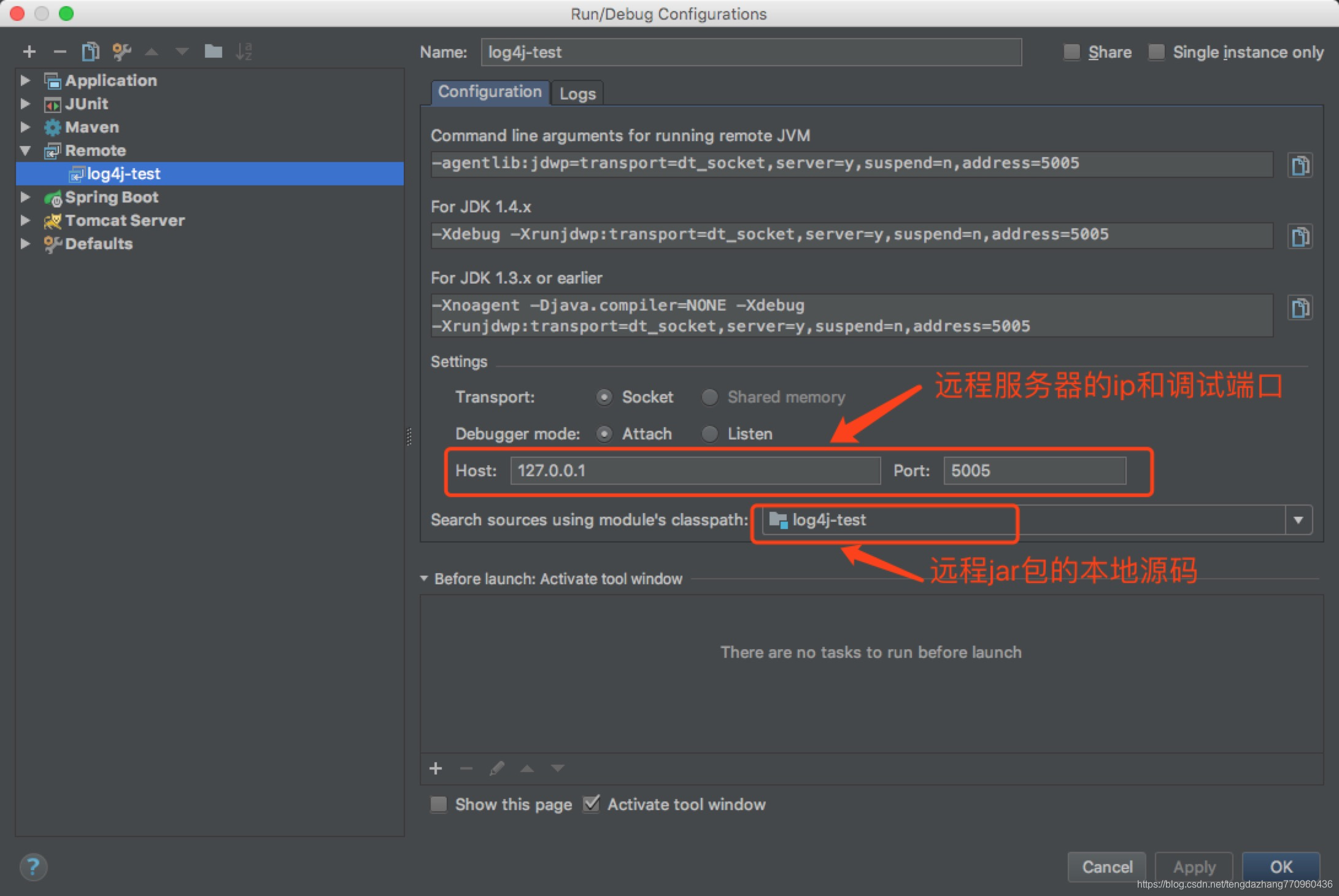Screen dimensions: 1339x896
Task: Click the edit defaults wrench icon
Action: point(122,52)
